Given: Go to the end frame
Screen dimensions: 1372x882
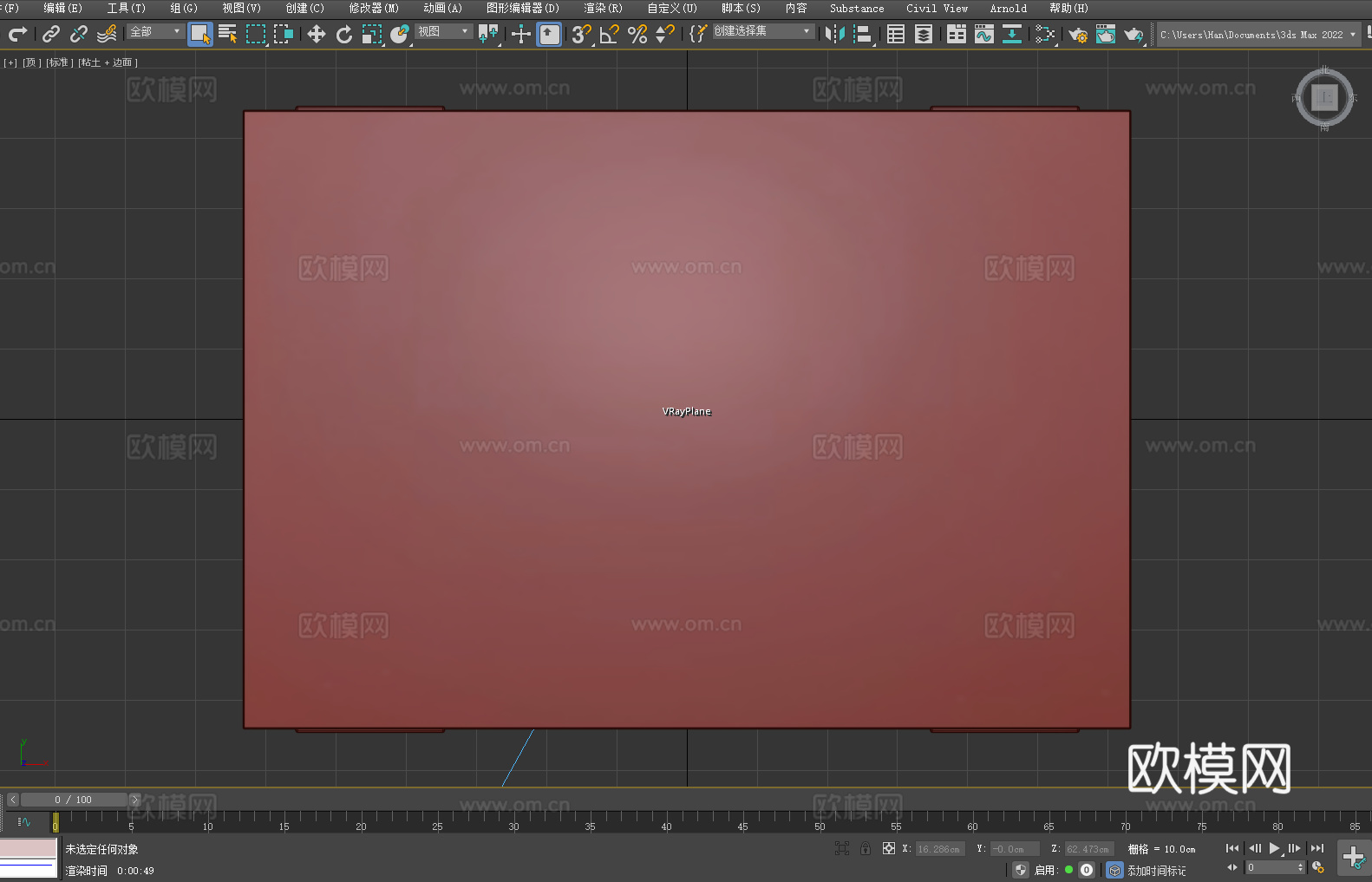Looking at the screenshot, I should pos(1317,848).
